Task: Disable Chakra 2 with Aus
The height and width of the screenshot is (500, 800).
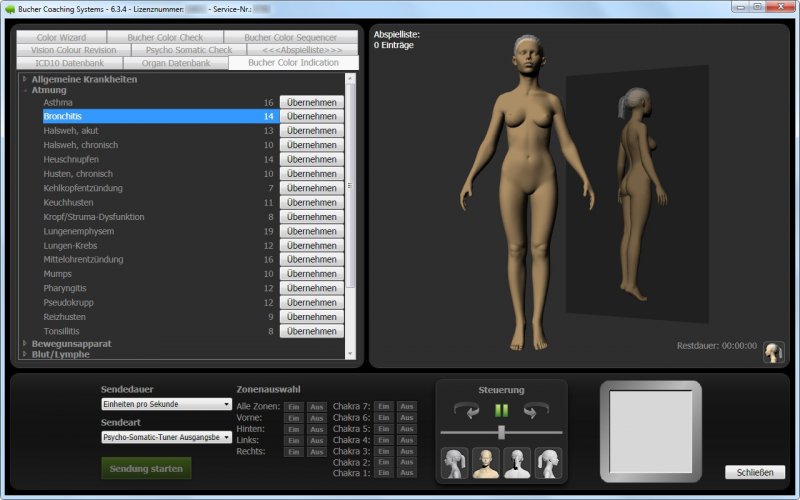Action: (x=407, y=462)
